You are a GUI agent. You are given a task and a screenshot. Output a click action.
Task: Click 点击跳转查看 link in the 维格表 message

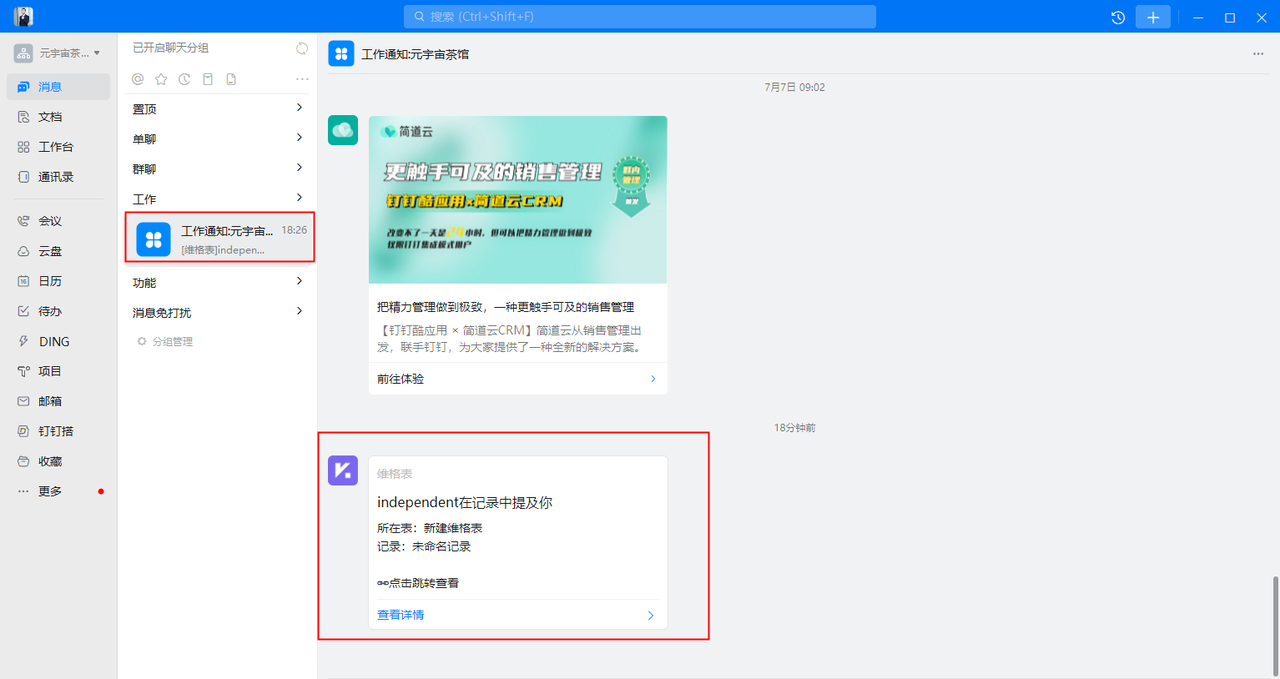(418, 583)
